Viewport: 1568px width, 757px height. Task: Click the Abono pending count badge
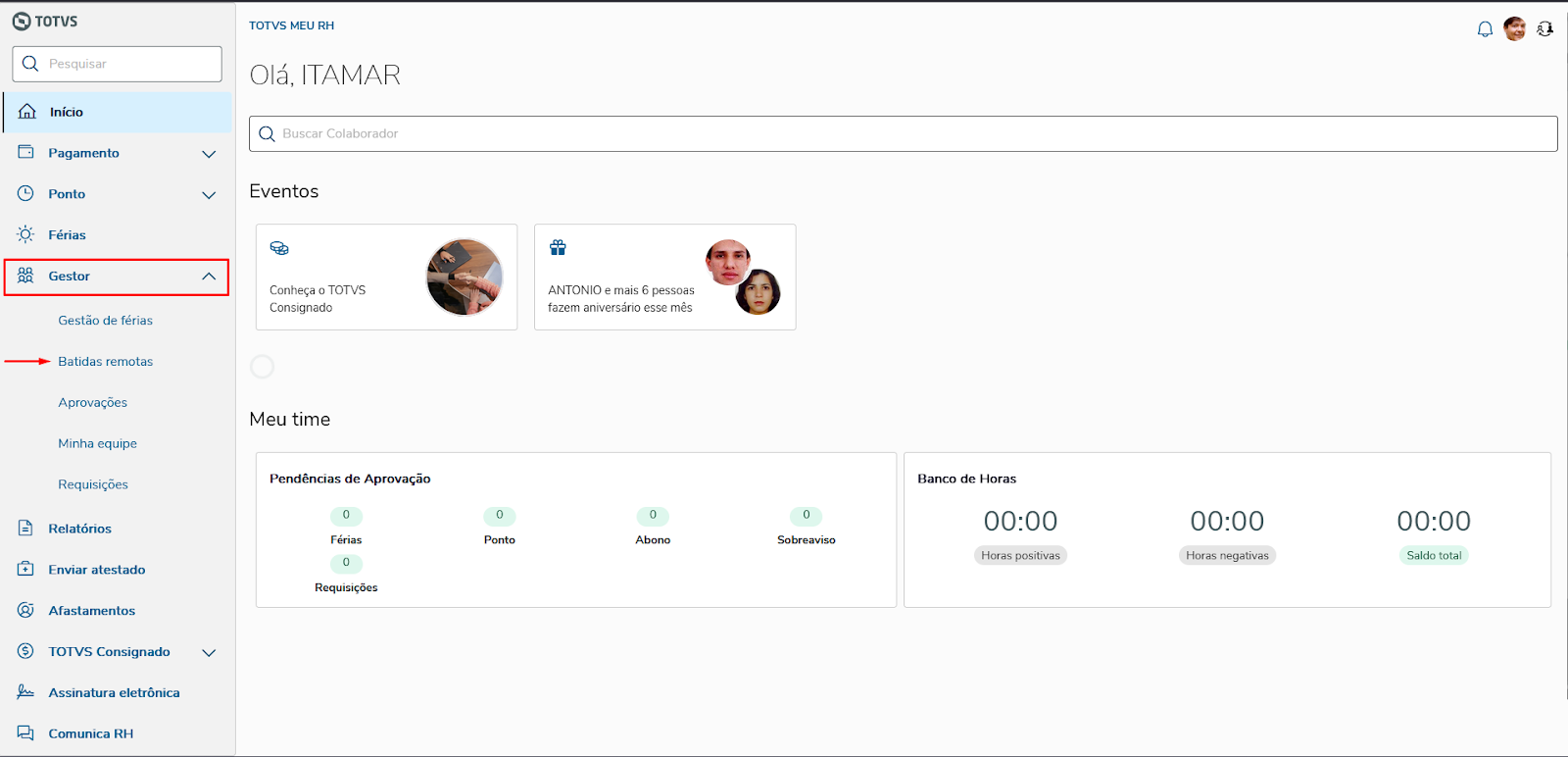tap(653, 515)
